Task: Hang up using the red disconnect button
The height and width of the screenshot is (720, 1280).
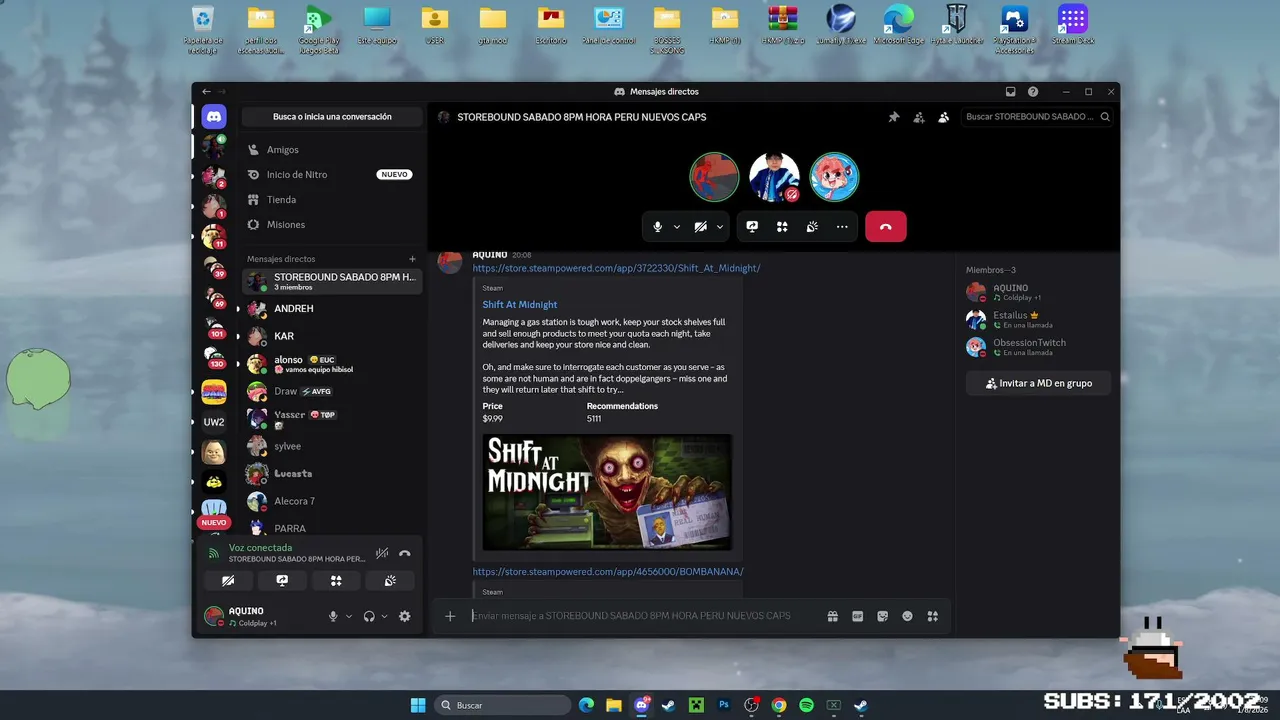Action: pos(886,227)
